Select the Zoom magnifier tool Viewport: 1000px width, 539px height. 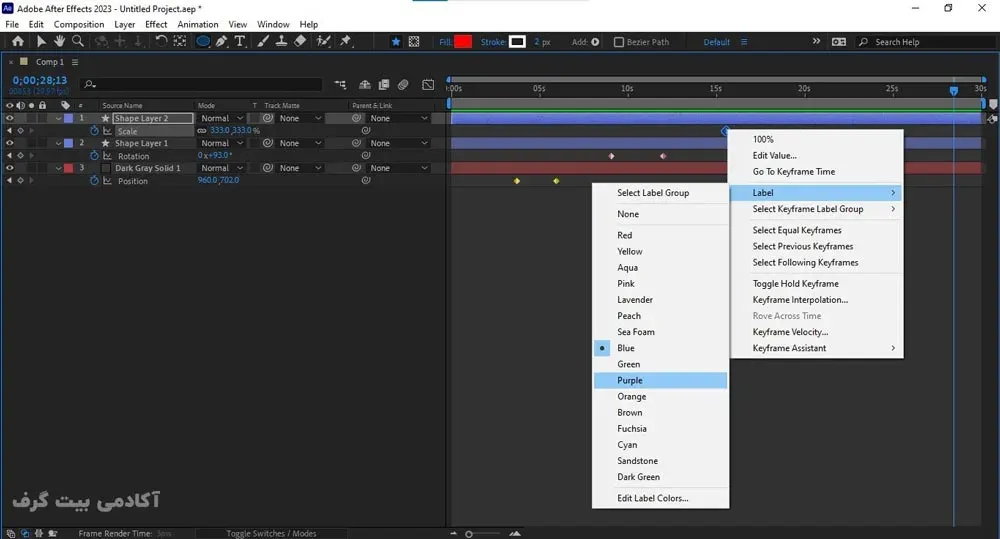coord(78,41)
